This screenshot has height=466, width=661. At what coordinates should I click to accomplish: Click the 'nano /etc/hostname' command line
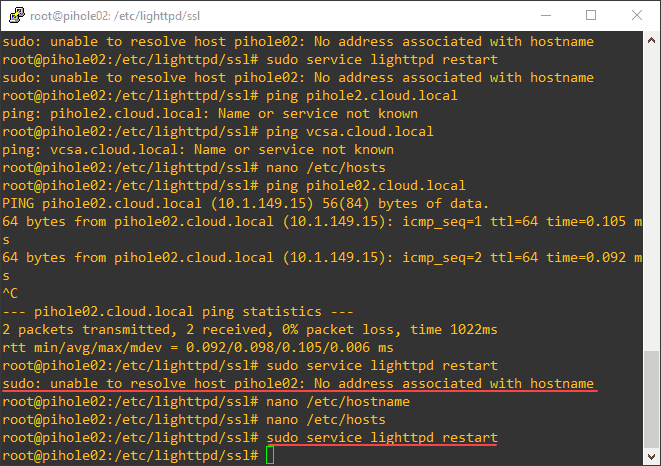click(x=206, y=402)
